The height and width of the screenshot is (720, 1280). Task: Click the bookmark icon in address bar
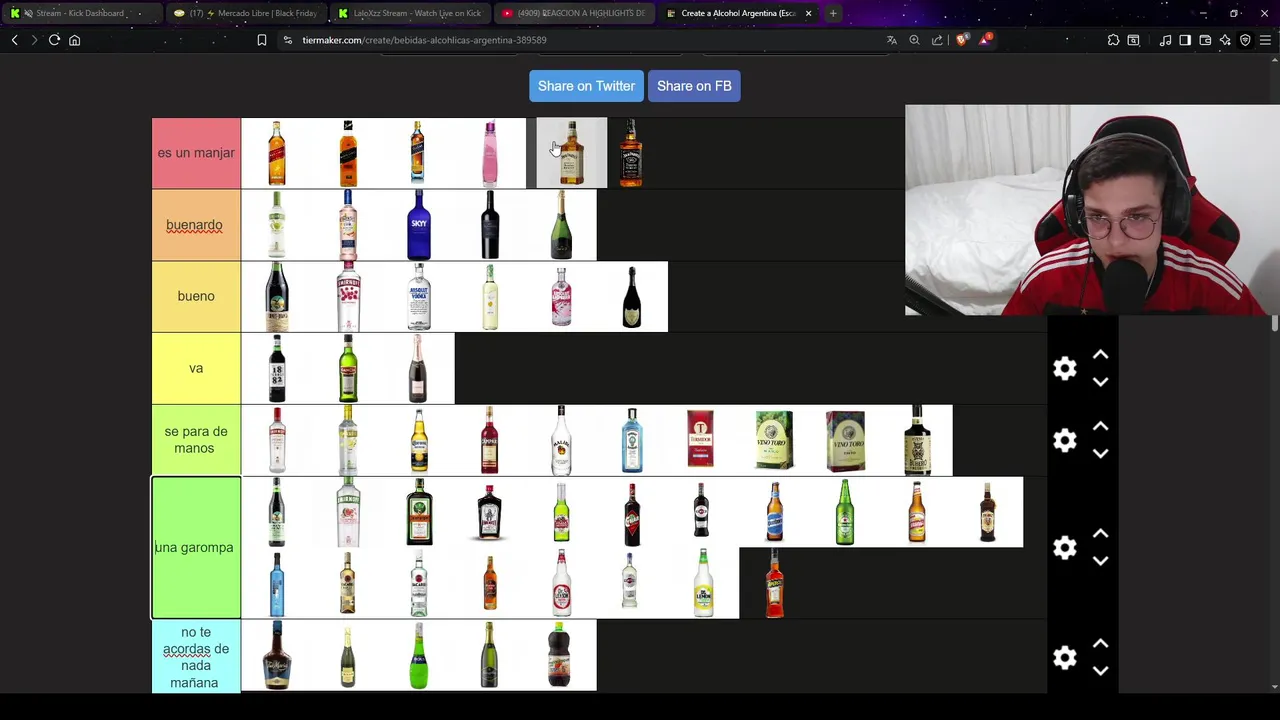(x=262, y=40)
